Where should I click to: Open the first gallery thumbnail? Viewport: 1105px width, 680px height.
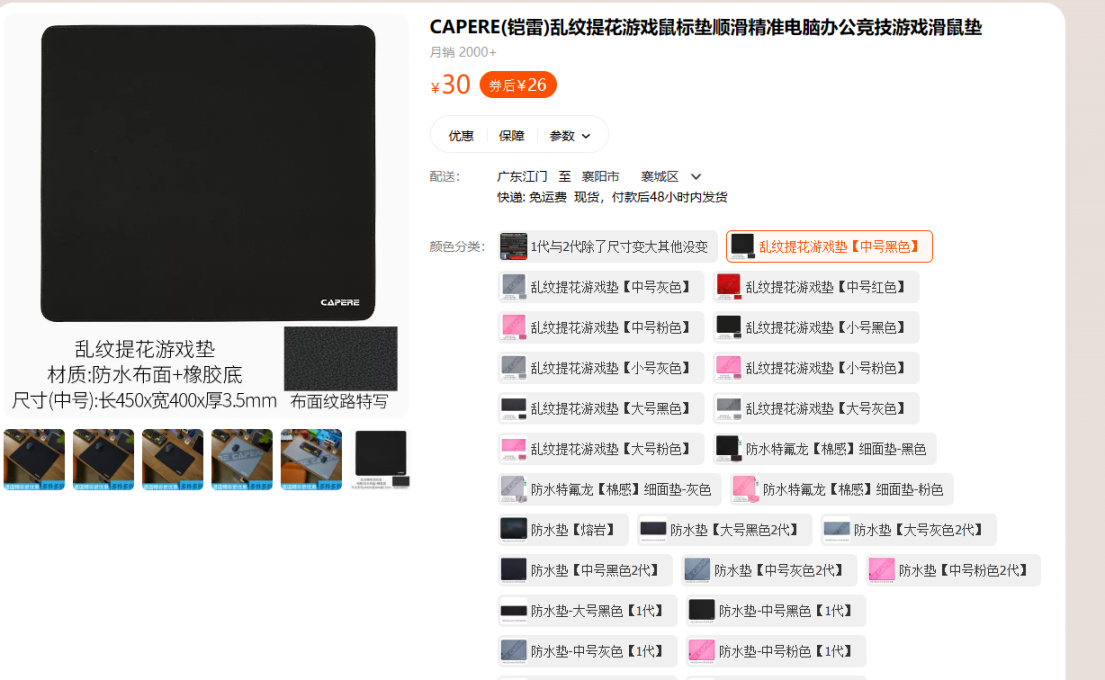click(34, 459)
